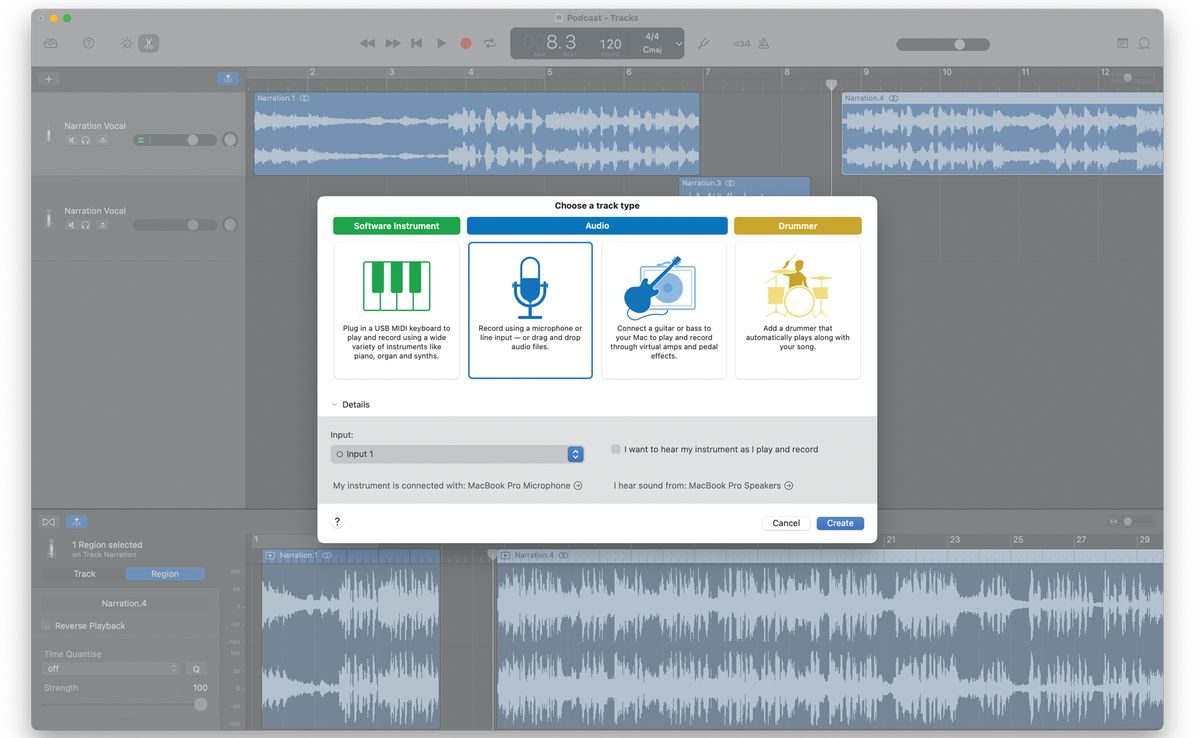Open the Input 1 dropdown
The width and height of the screenshot is (1200, 738).
[575, 453]
